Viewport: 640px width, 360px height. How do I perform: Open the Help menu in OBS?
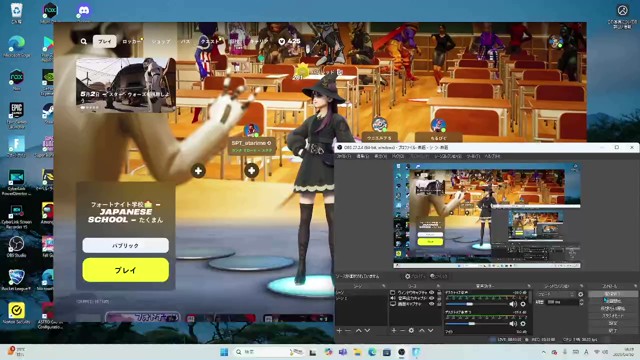pyautogui.click(x=492, y=156)
